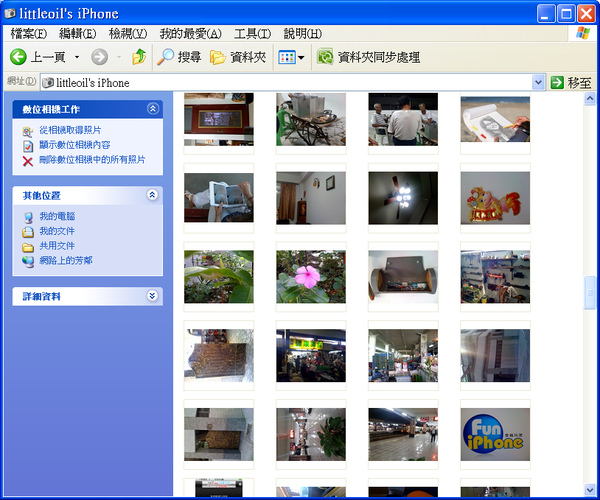Click the Windows flag logo
The width and height of the screenshot is (600, 500).
point(582,33)
